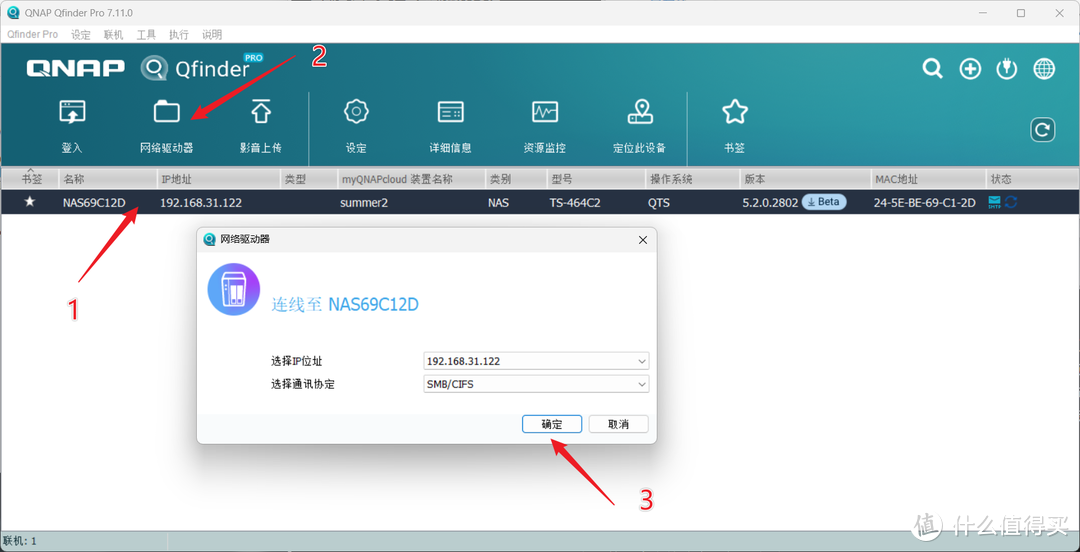The image size is (1080, 552).
Task: Sort by 版本 column header
Action: coord(805,179)
